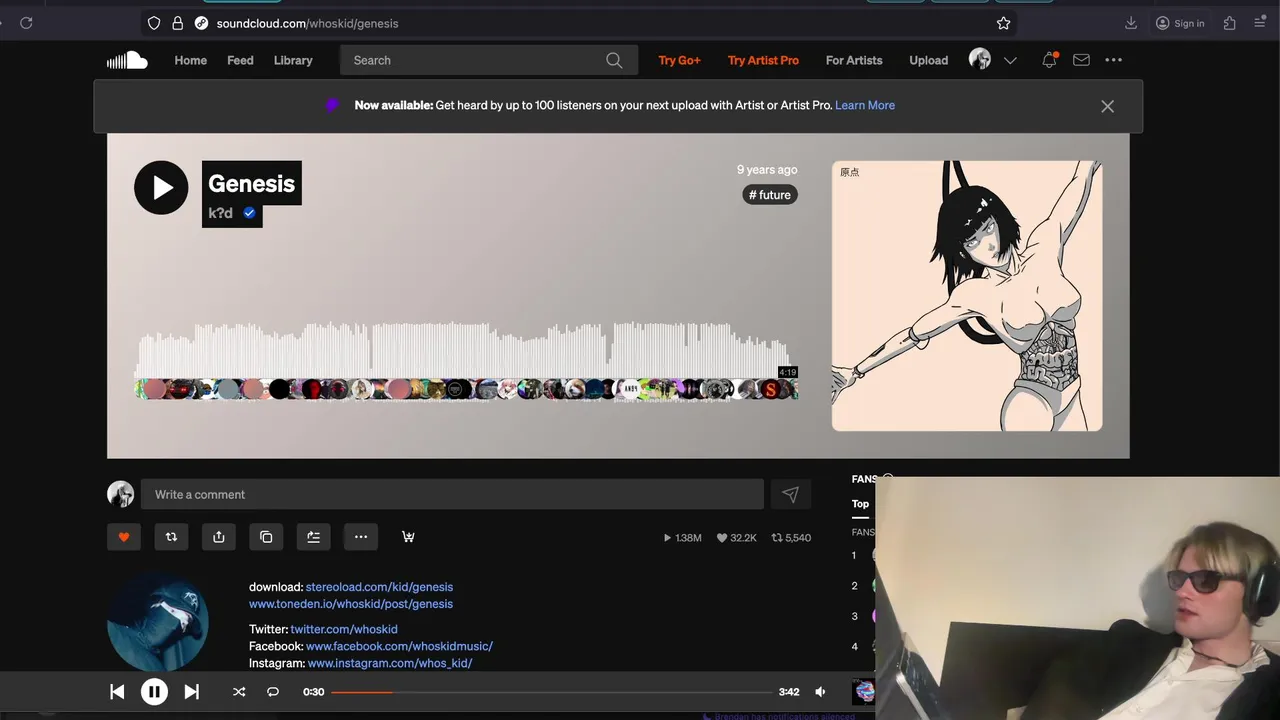Click the search magnifier icon
Image resolution: width=1280 pixels, height=720 pixels.
click(614, 60)
